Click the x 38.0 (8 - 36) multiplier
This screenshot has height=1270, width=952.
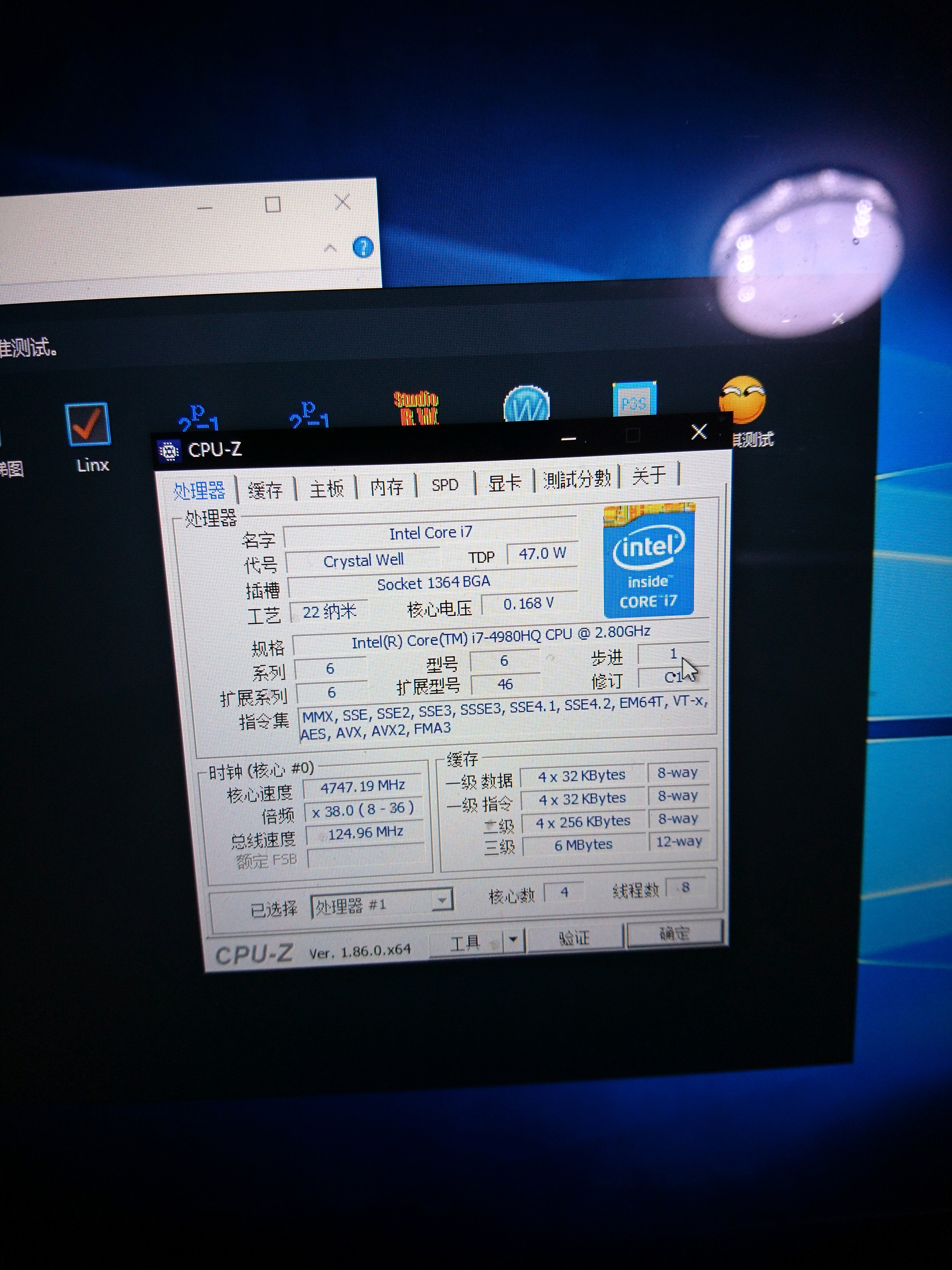[x=363, y=810]
